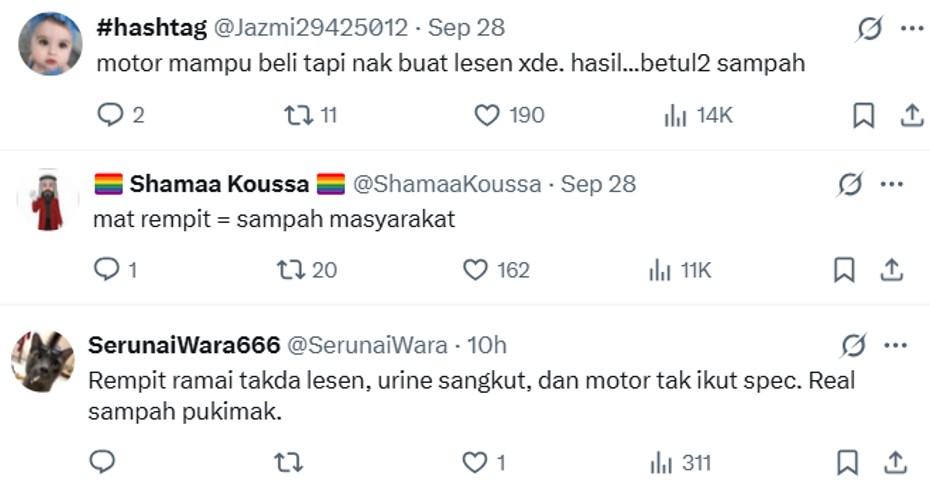Screen dimensions: 930x496
Task: Reply to Shamaa Koussa's tweet
Action: [106, 270]
